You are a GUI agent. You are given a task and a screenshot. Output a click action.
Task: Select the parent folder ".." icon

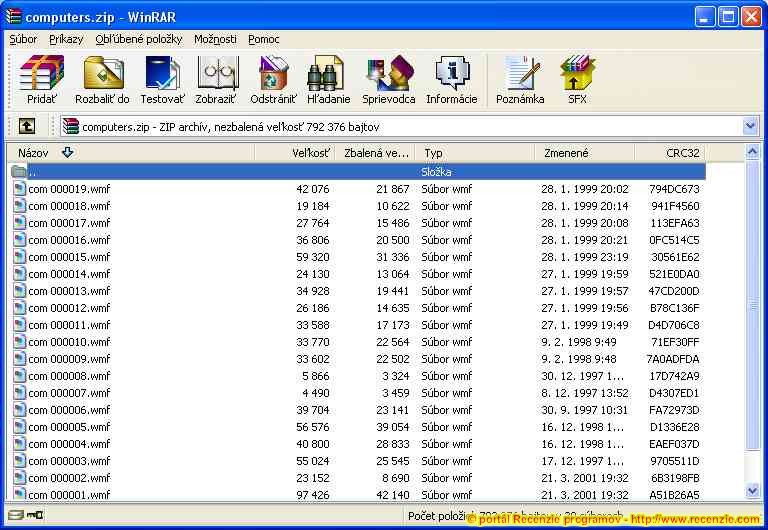point(19,171)
